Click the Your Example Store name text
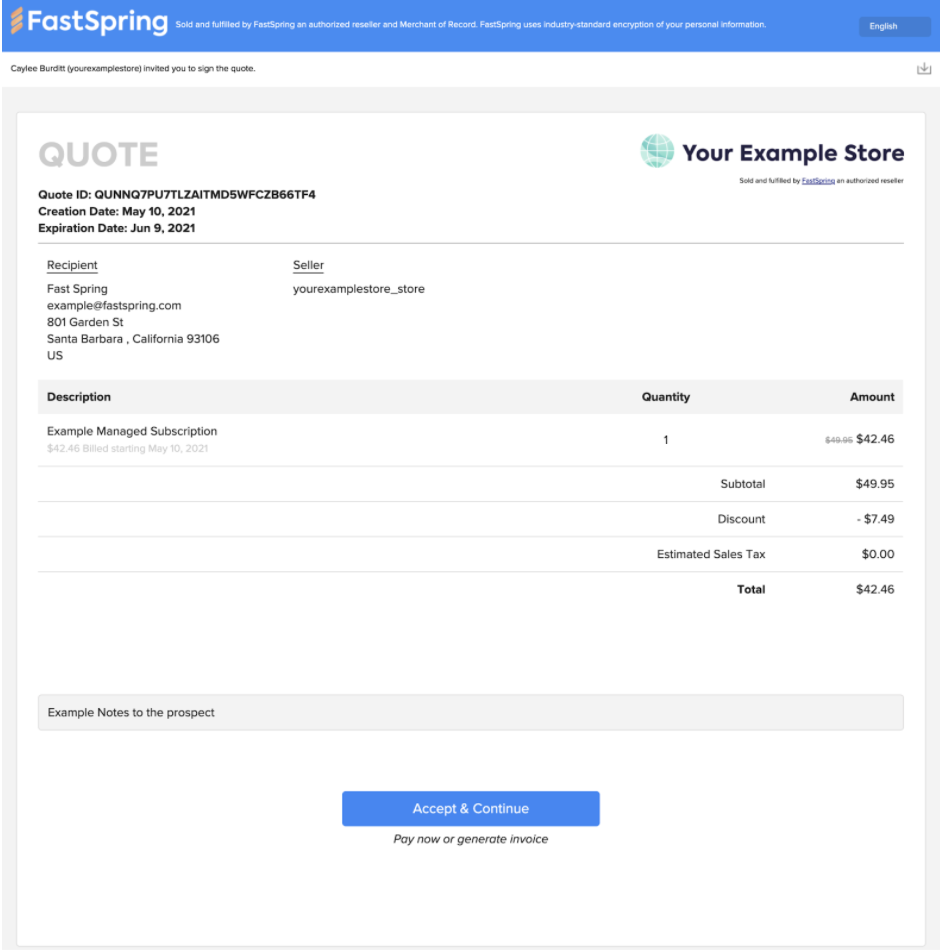940x950 pixels. pyautogui.click(x=793, y=153)
